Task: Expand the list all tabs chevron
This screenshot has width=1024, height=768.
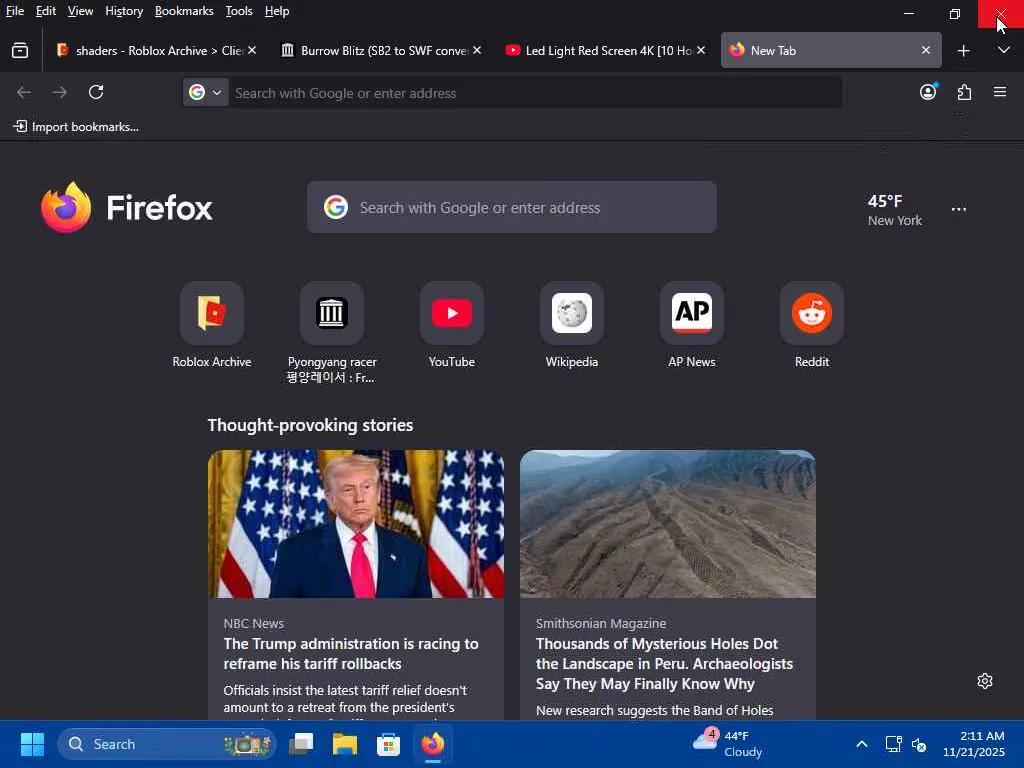Action: tap(1004, 50)
